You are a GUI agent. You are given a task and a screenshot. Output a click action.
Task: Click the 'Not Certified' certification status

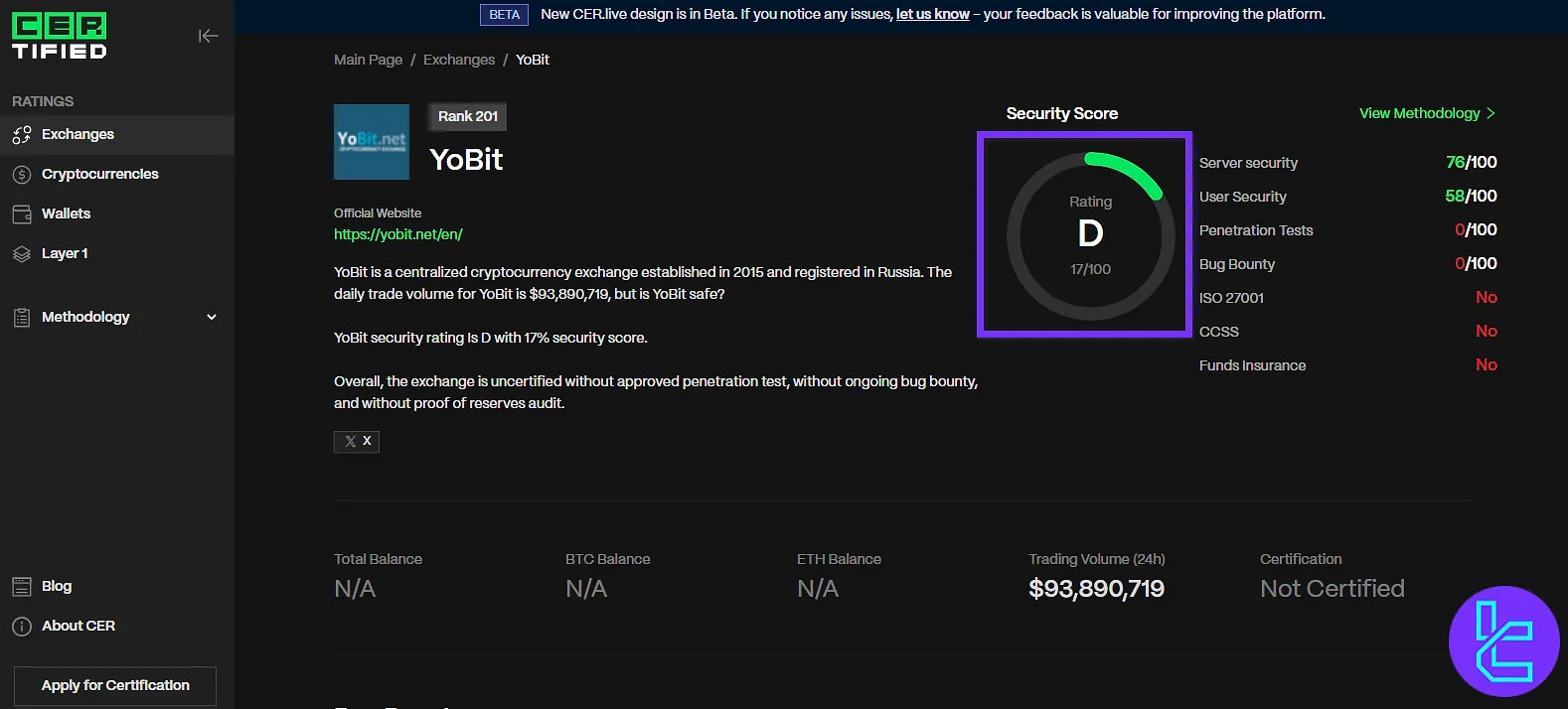pyautogui.click(x=1333, y=589)
